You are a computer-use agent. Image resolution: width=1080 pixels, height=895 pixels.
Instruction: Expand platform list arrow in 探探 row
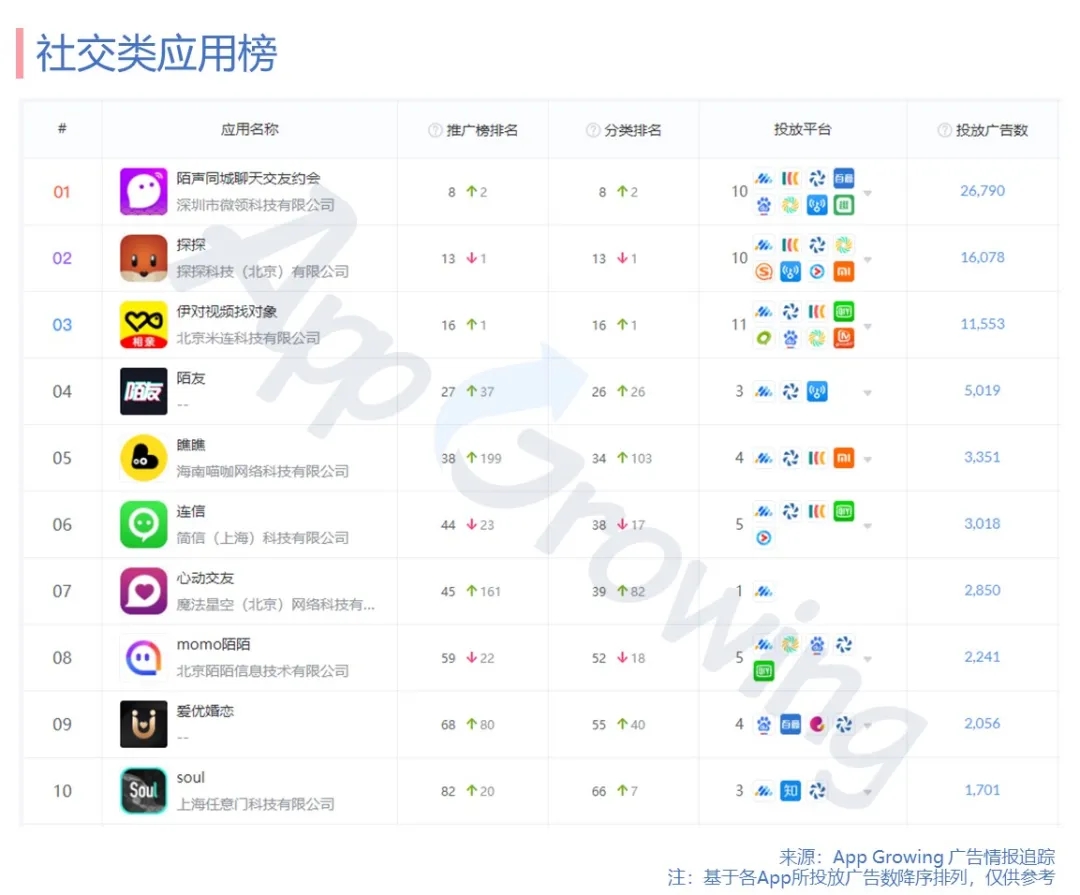pyautogui.click(x=868, y=260)
